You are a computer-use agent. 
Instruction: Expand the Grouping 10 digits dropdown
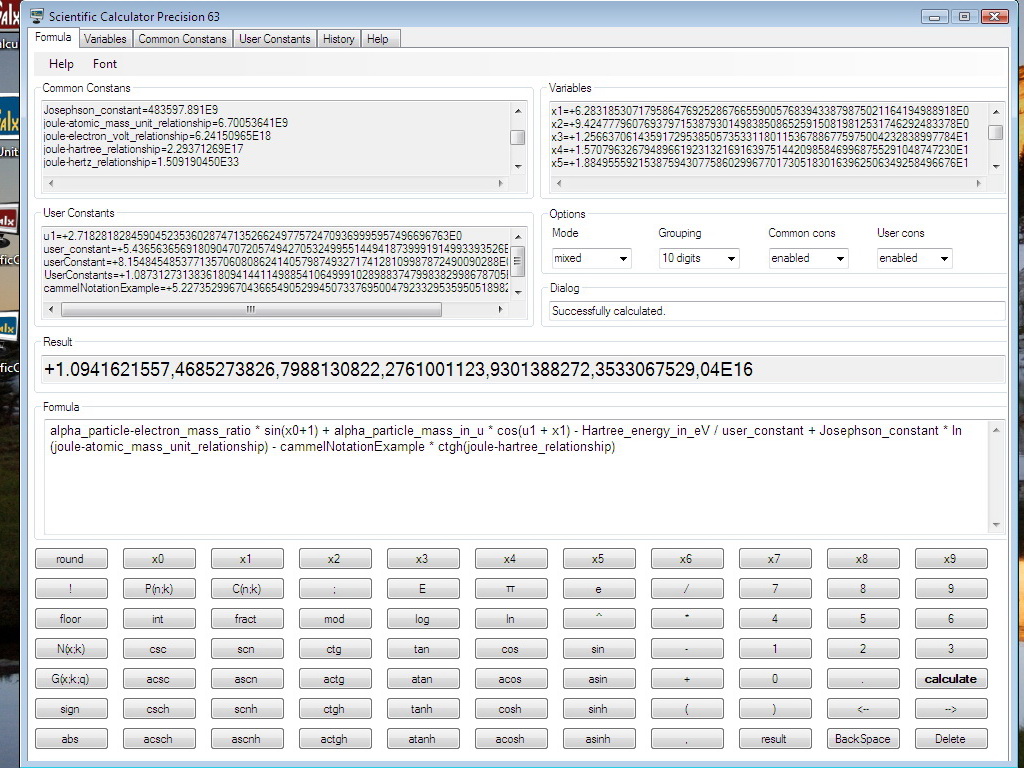(x=699, y=258)
